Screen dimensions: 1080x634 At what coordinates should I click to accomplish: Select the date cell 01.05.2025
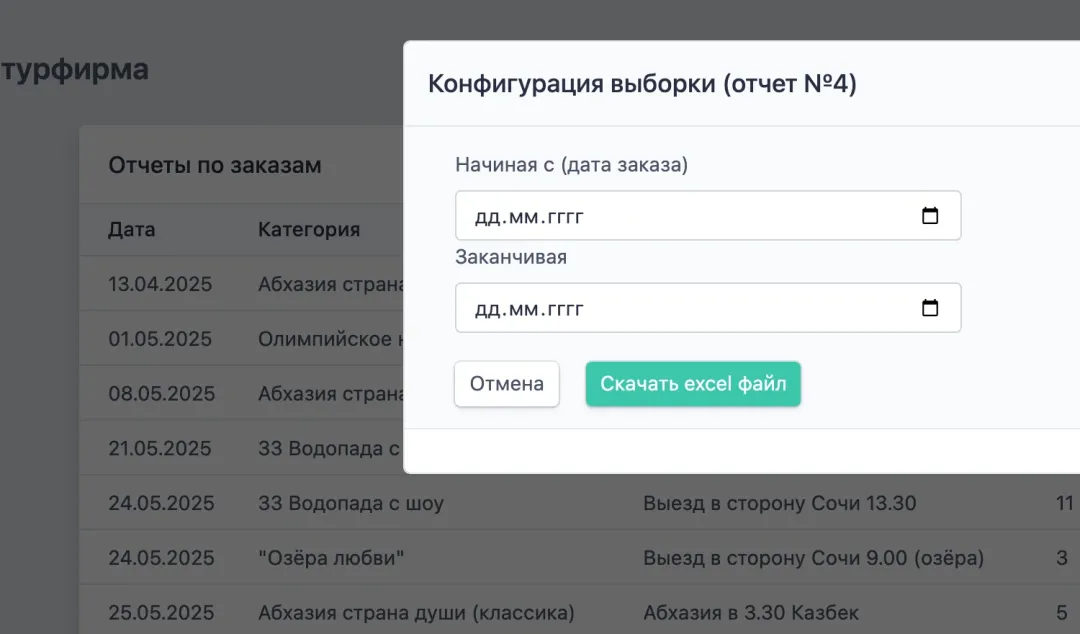click(160, 339)
